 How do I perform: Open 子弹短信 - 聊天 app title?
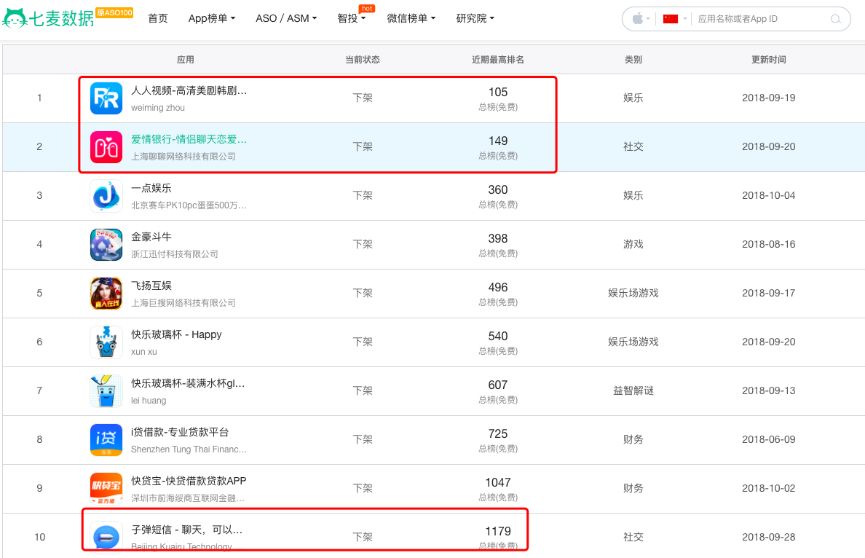click(x=186, y=530)
